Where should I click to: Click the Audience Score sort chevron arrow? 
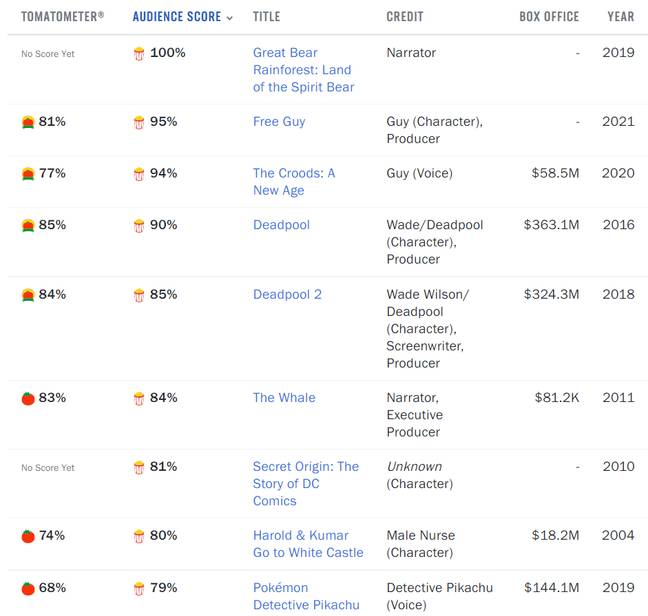(230, 18)
